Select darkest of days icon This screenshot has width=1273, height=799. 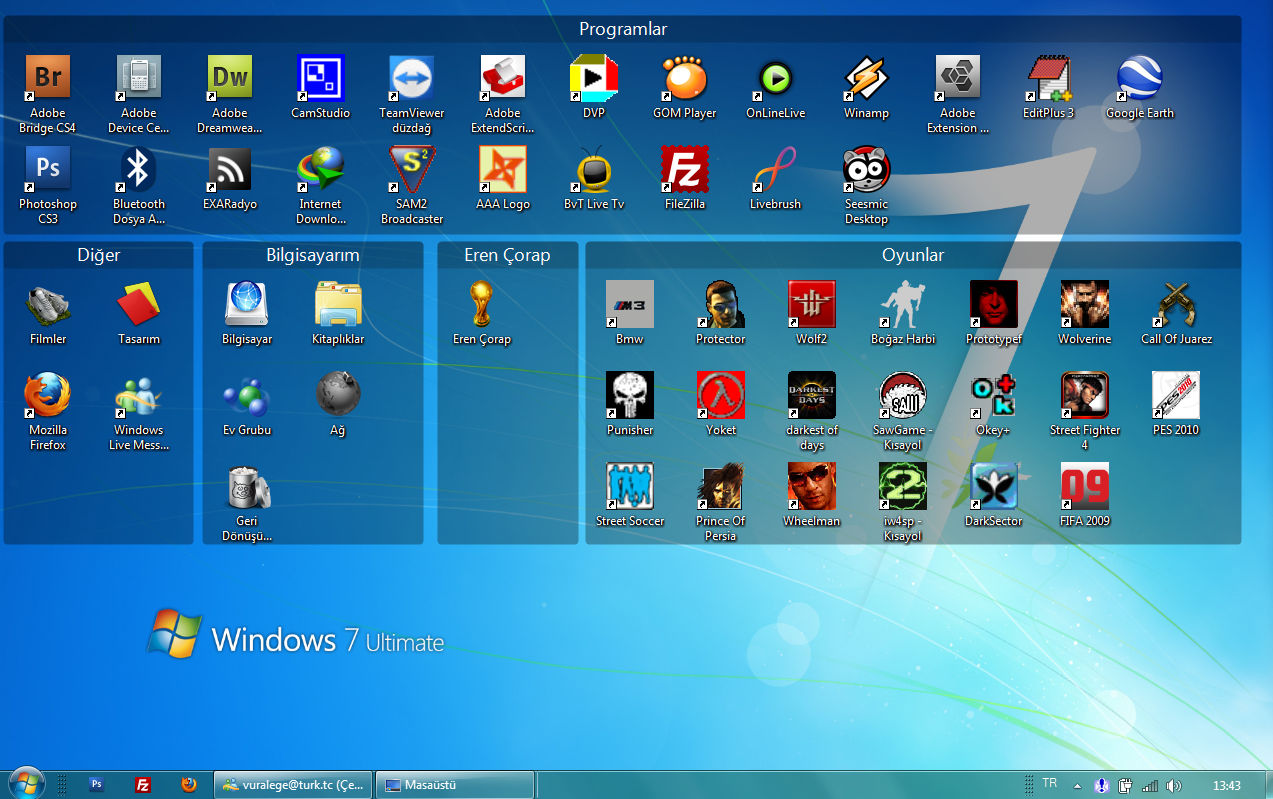point(812,395)
